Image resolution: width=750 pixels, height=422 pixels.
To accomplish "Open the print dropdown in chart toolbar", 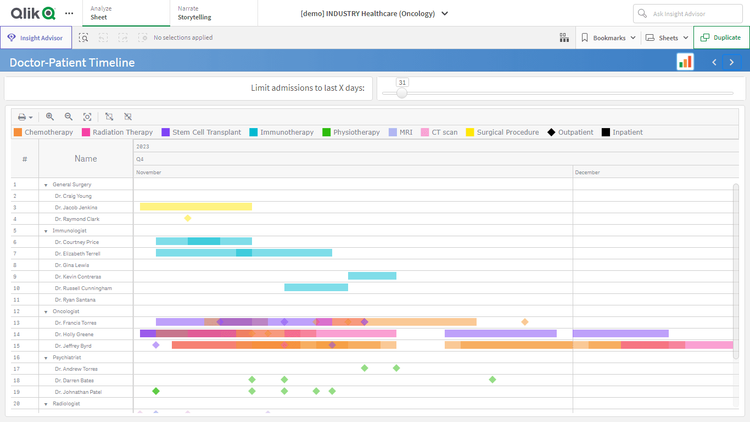I will tap(25, 117).
